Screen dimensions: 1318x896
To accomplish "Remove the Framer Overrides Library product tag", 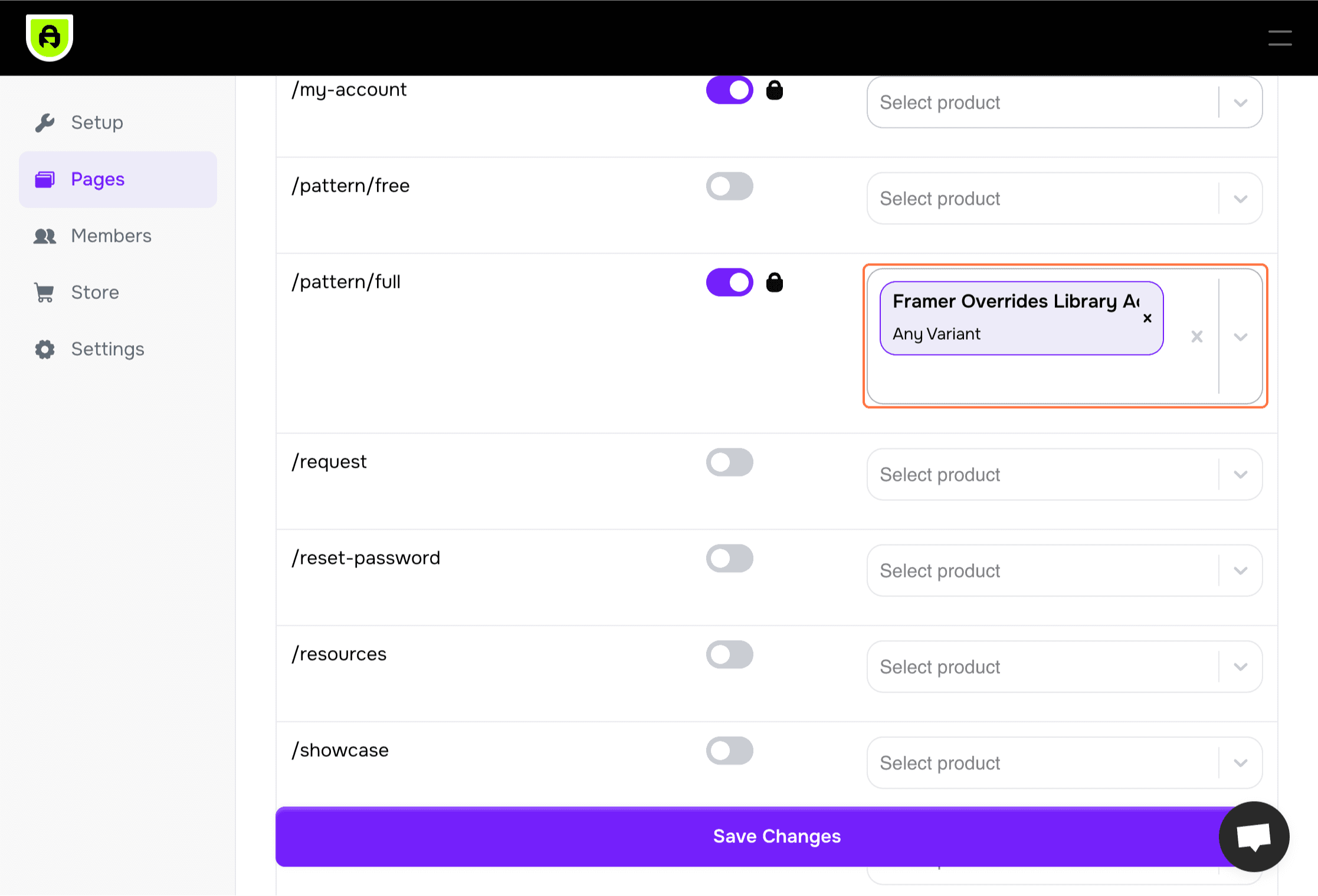I will tap(1147, 318).
